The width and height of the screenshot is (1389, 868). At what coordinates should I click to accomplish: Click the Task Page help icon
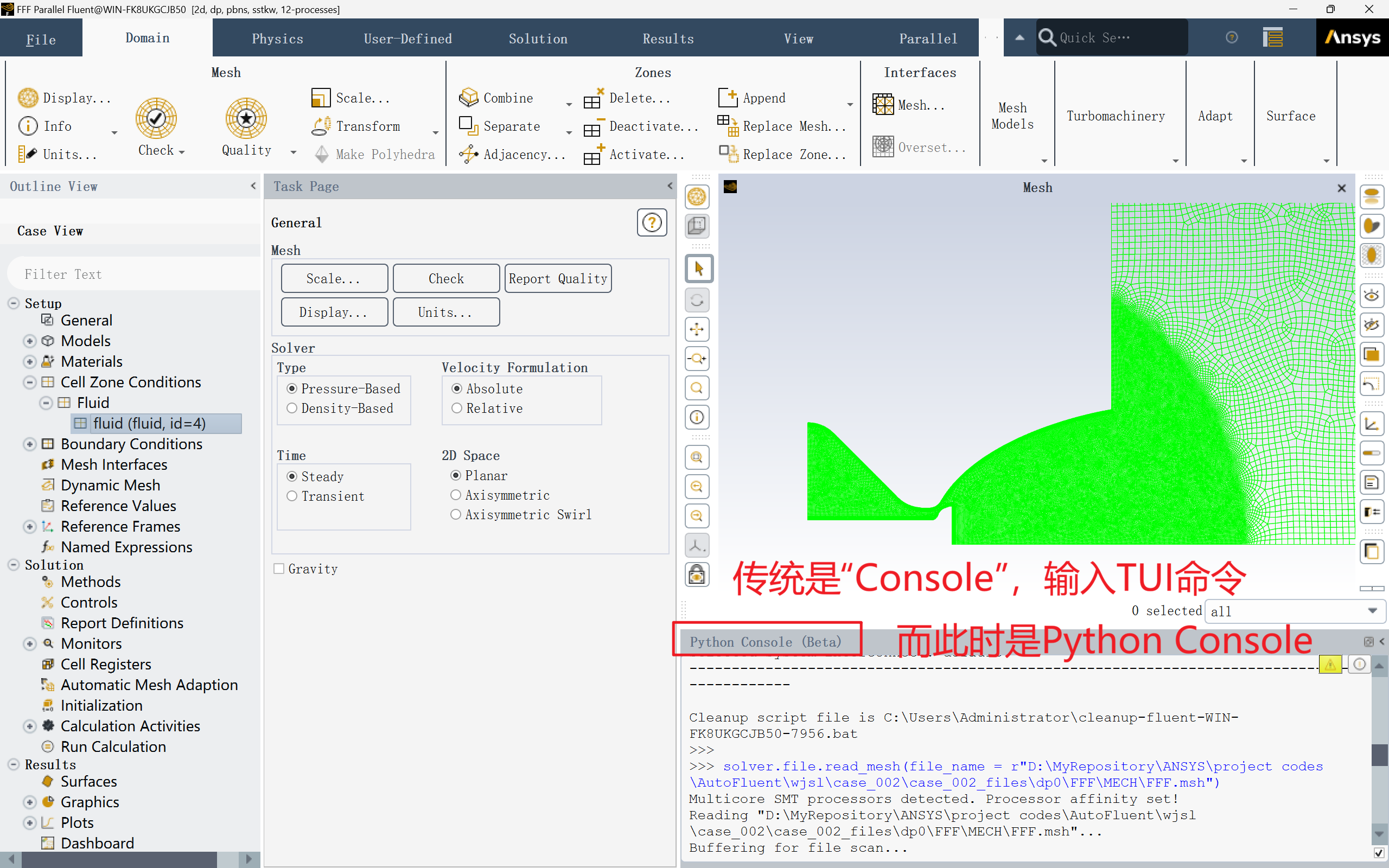point(652,222)
